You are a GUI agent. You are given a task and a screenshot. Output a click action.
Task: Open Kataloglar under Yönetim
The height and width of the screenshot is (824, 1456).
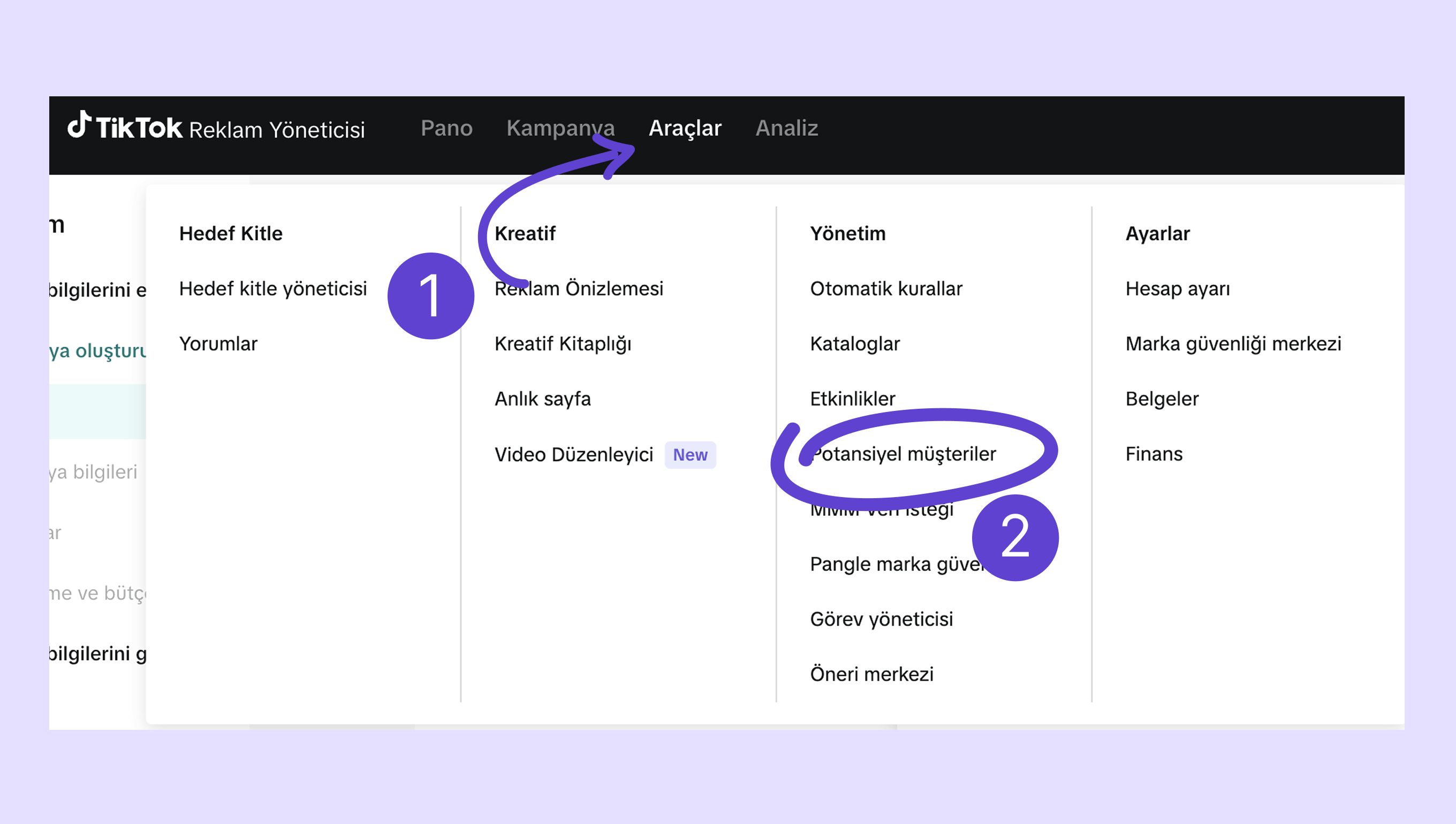(x=855, y=344)
